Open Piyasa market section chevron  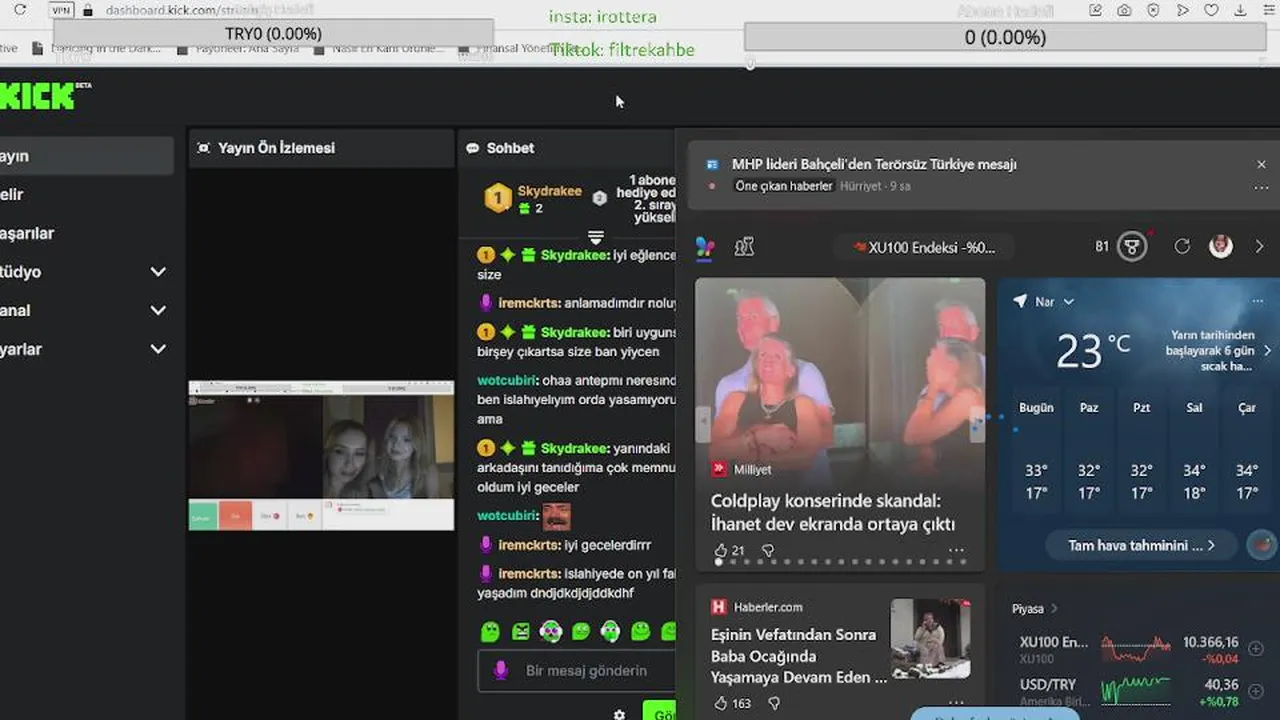point(1054,608)
